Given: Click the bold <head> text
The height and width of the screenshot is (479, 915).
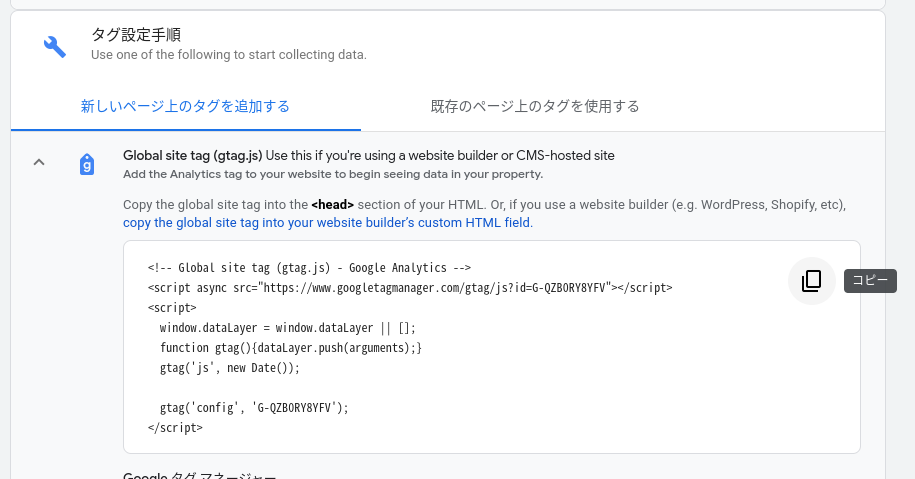Looking at the screenshot, I should click(x=333, y=205).
